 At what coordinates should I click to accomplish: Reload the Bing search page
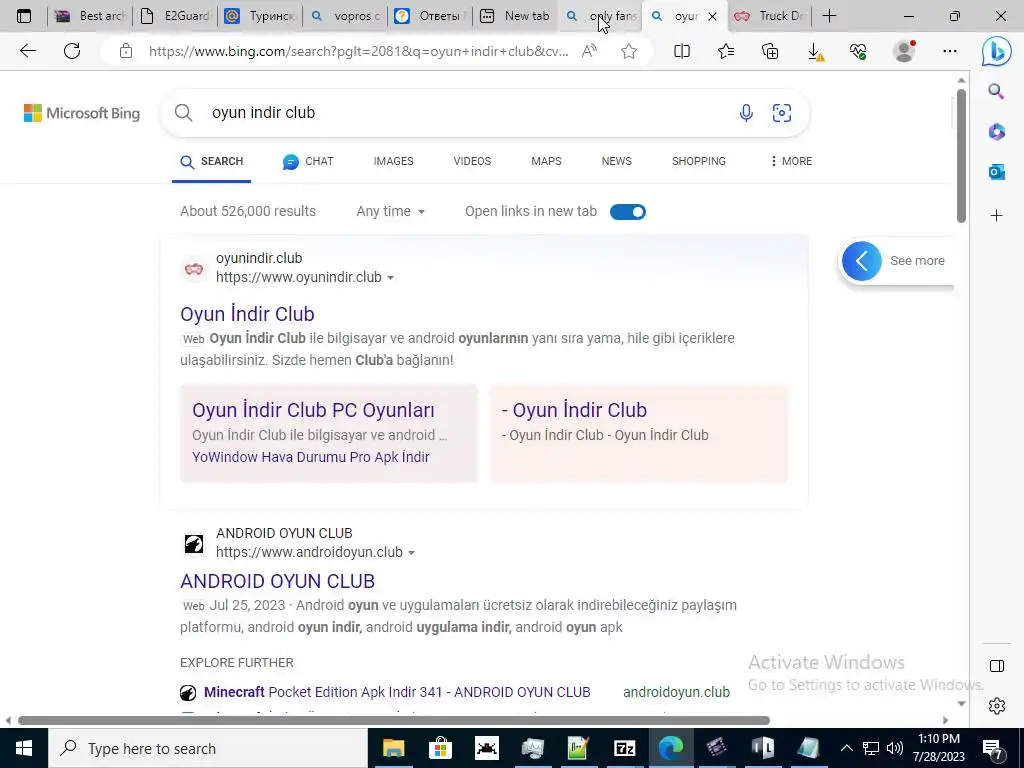(72, 51)
